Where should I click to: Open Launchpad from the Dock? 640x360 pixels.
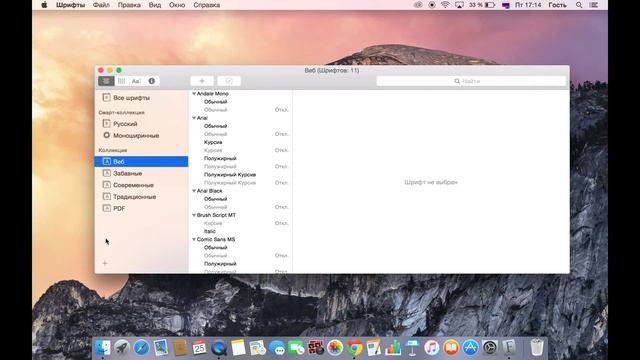click(122, 348)
